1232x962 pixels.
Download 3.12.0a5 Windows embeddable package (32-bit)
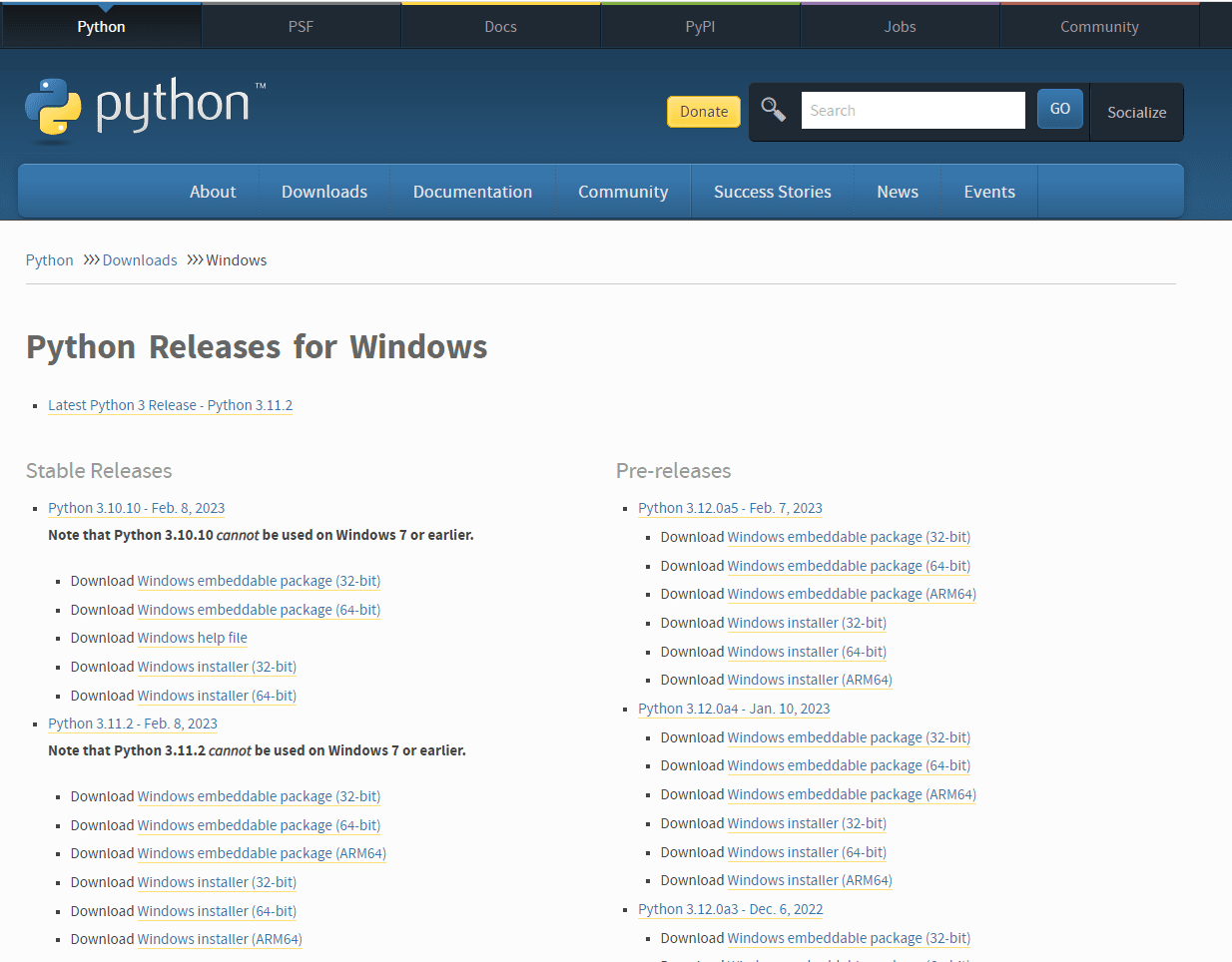(x=849, y=537)
